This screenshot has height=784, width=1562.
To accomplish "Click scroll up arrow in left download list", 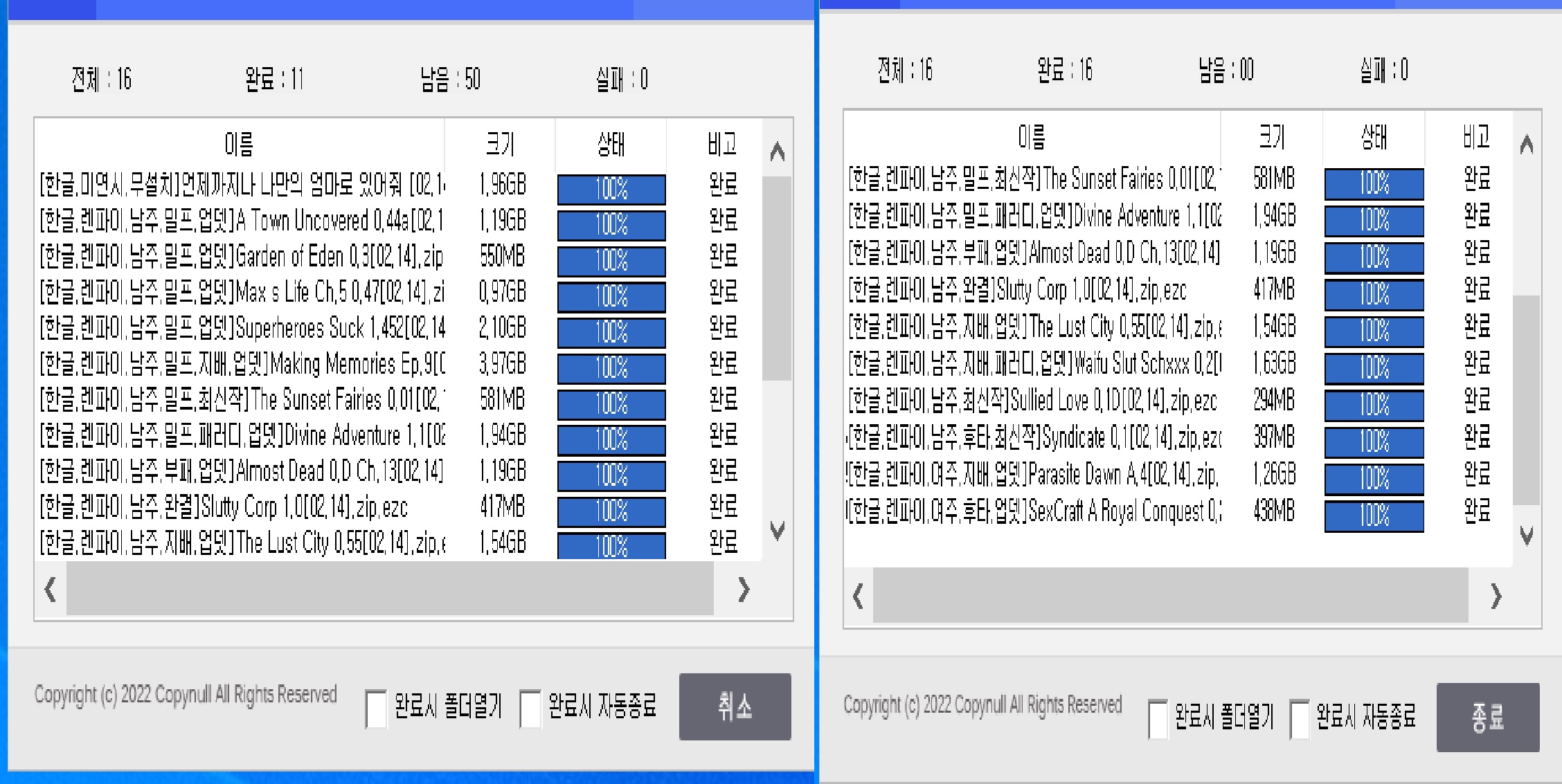I will click(x=777, y=152).
